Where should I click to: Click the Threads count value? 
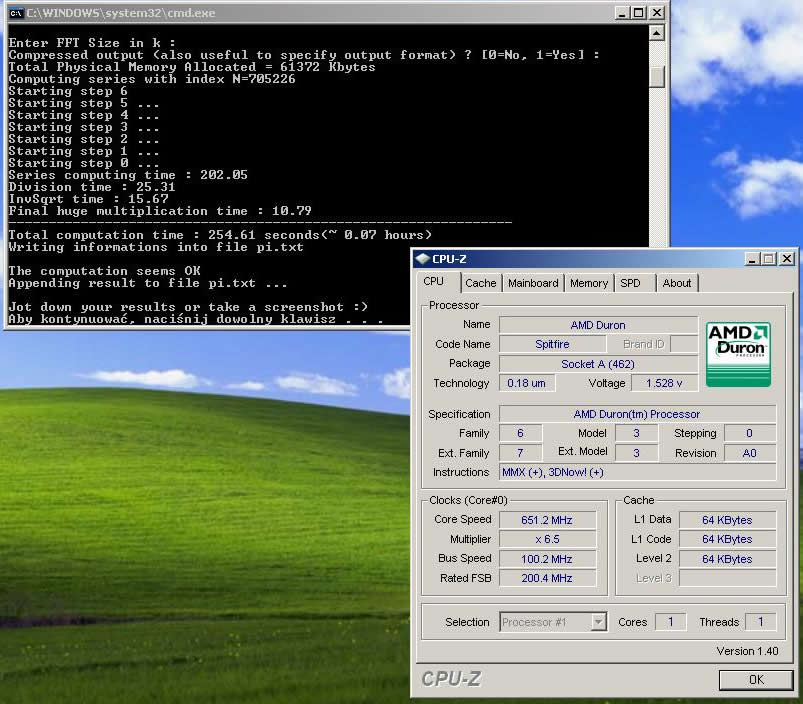click(x=760, y=622)
